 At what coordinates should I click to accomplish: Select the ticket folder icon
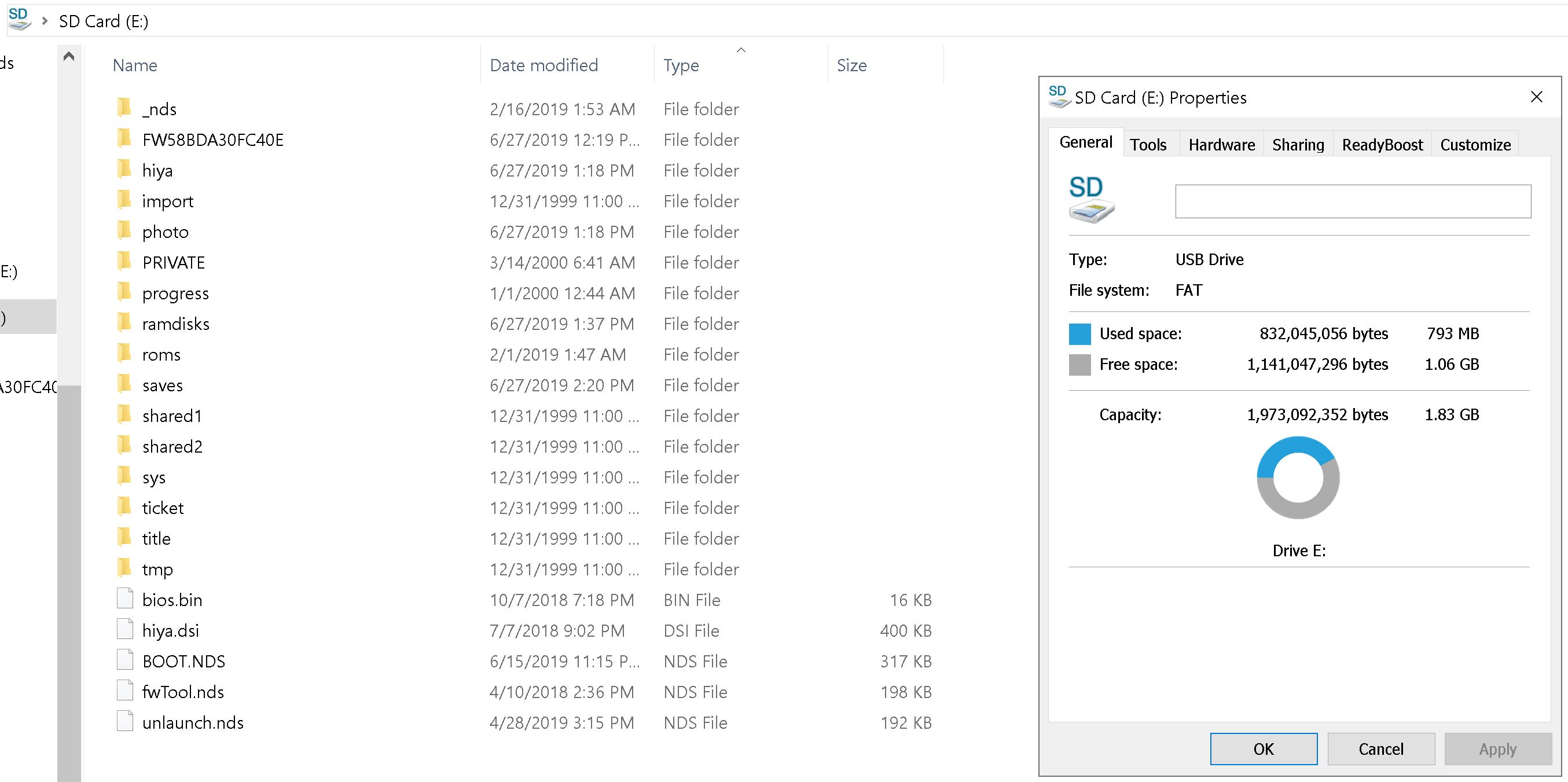(124, 507)
